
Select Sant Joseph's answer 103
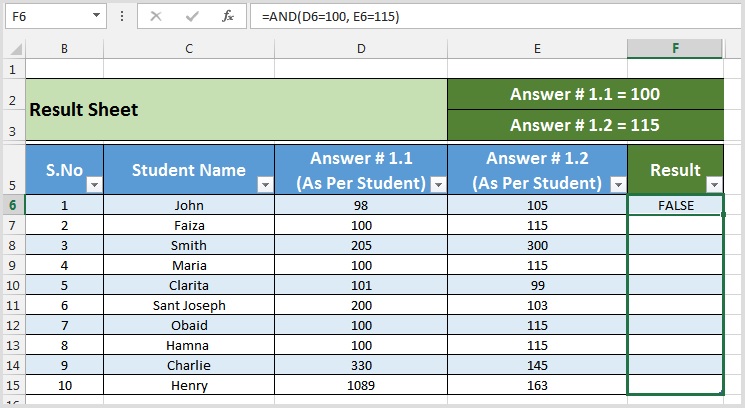tap(537, 305)
